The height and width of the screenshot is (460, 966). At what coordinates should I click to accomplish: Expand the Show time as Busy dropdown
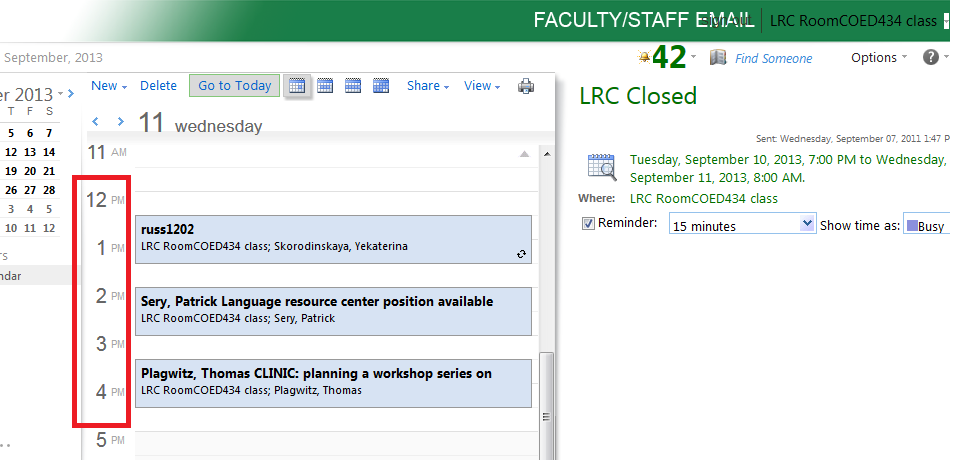(926, 225)
